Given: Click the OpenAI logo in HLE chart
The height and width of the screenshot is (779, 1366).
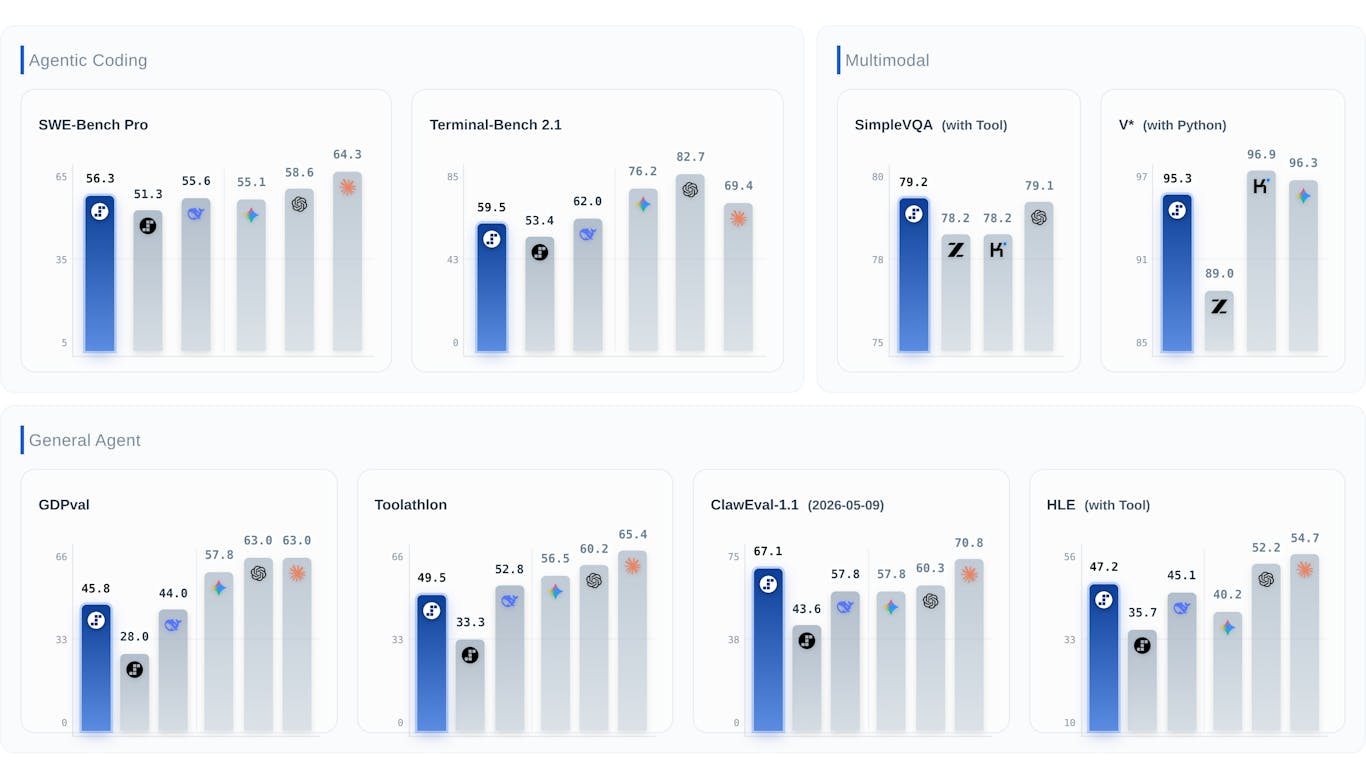Looking at the screenshot, I should coord(1266,579).
